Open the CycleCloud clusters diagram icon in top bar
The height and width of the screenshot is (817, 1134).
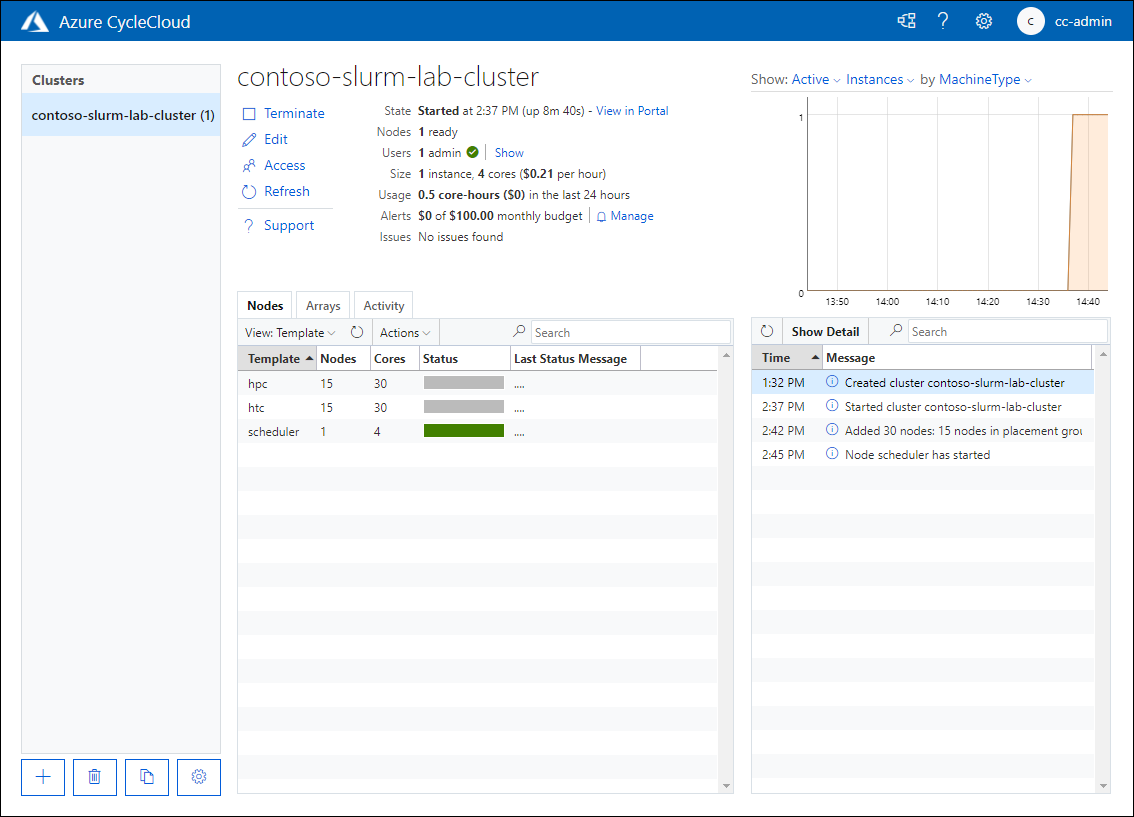click(906, 20)
